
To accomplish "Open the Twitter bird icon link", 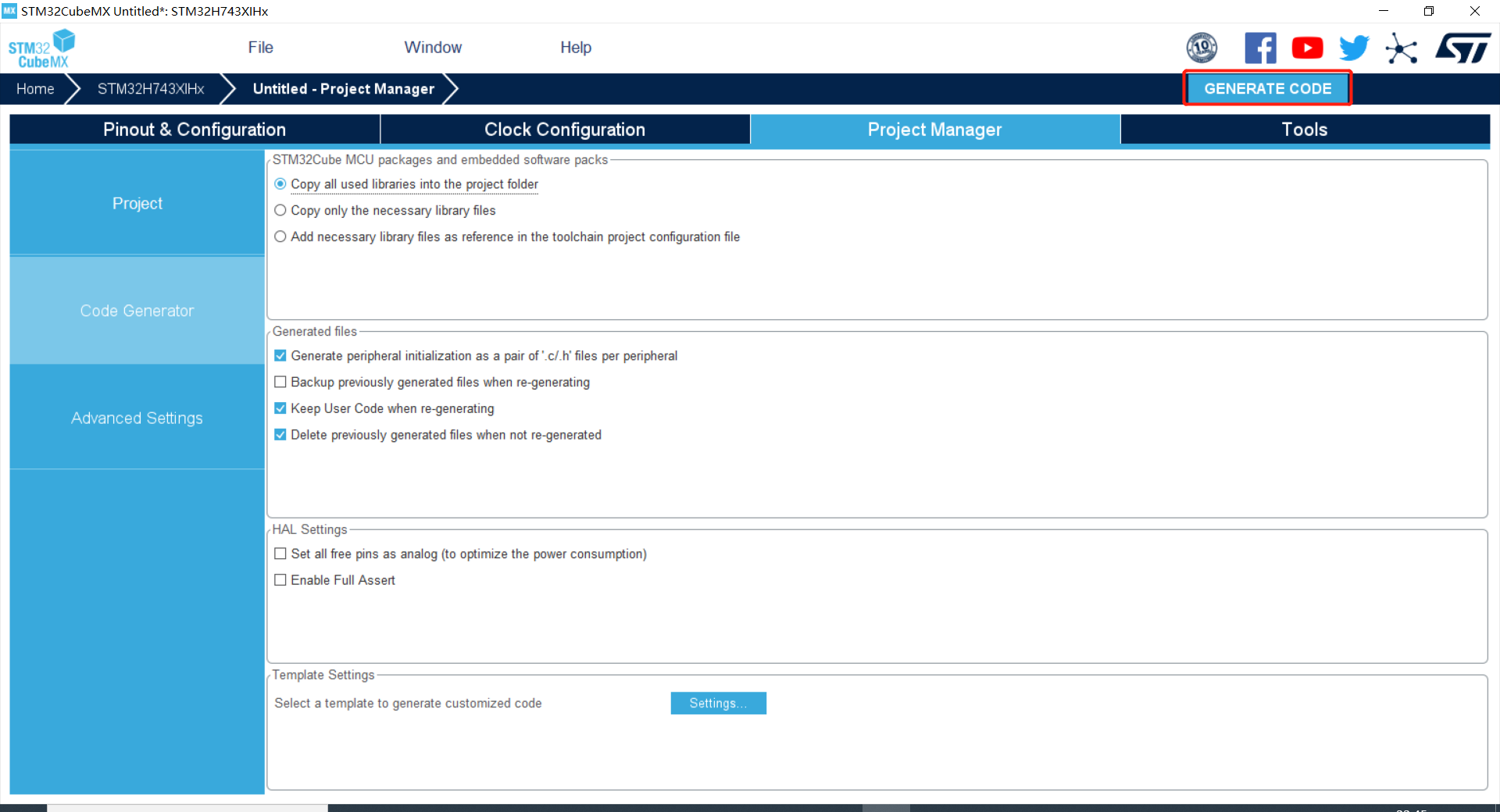I will (x=1354, y=48).
